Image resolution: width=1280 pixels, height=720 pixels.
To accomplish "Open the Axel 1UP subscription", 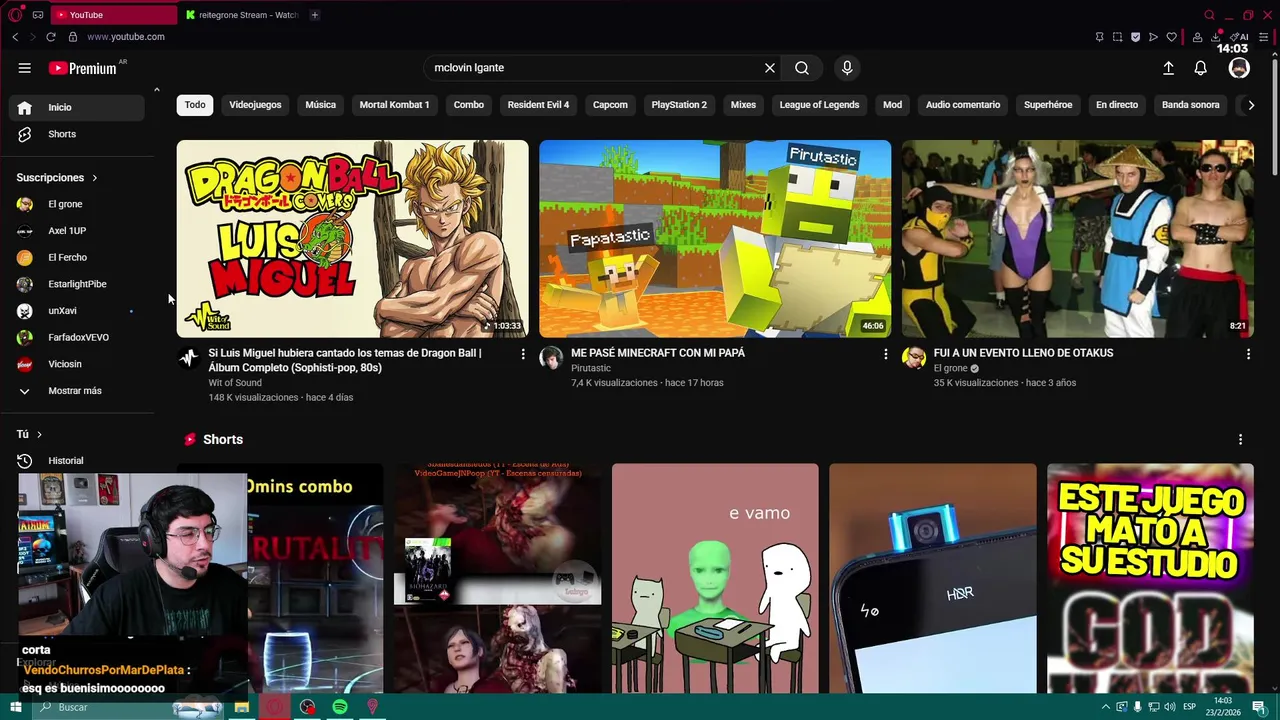I will (76, 231).
